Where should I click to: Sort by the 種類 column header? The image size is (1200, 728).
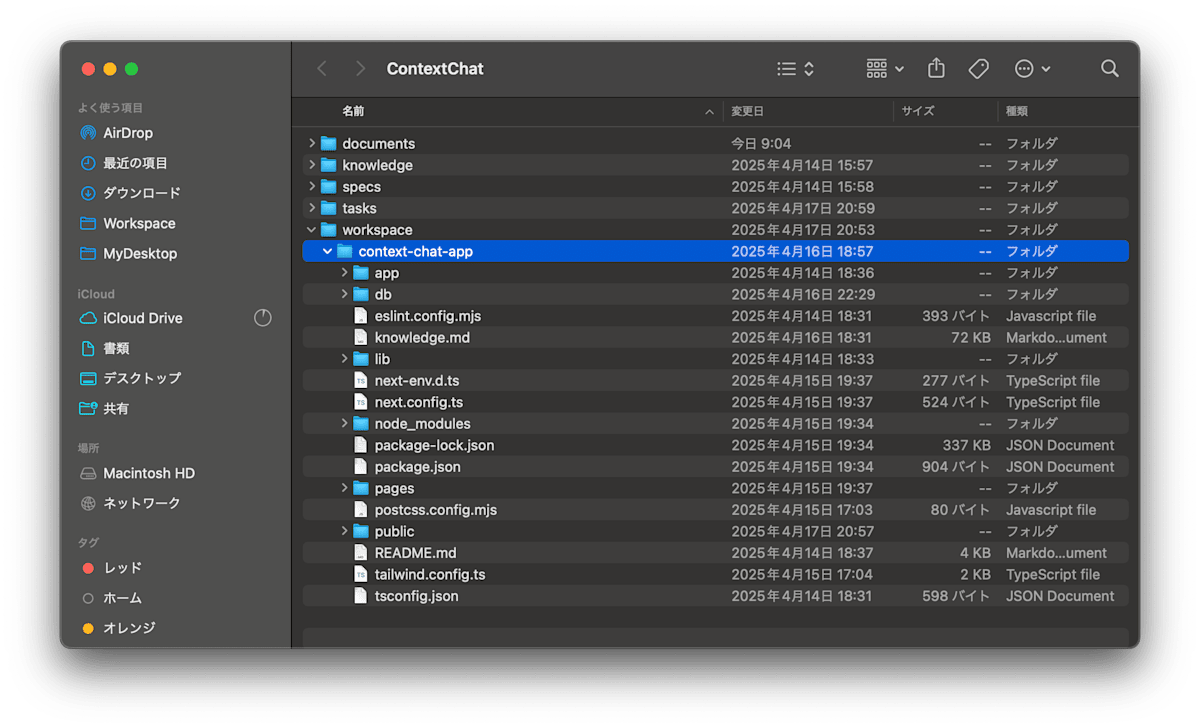1017,111
